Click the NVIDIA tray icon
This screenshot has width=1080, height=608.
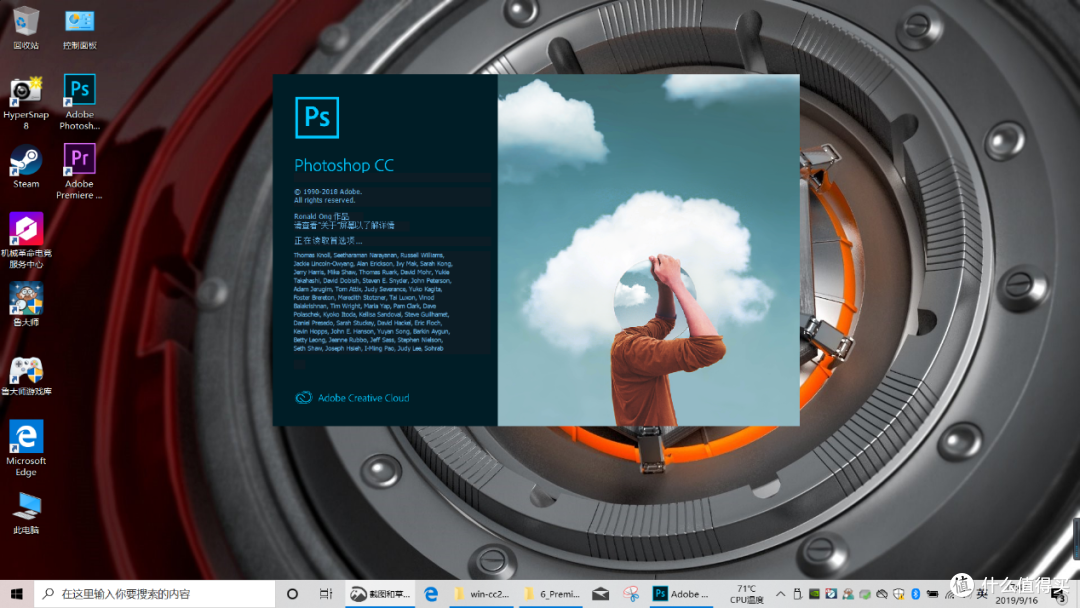point(814,594)
